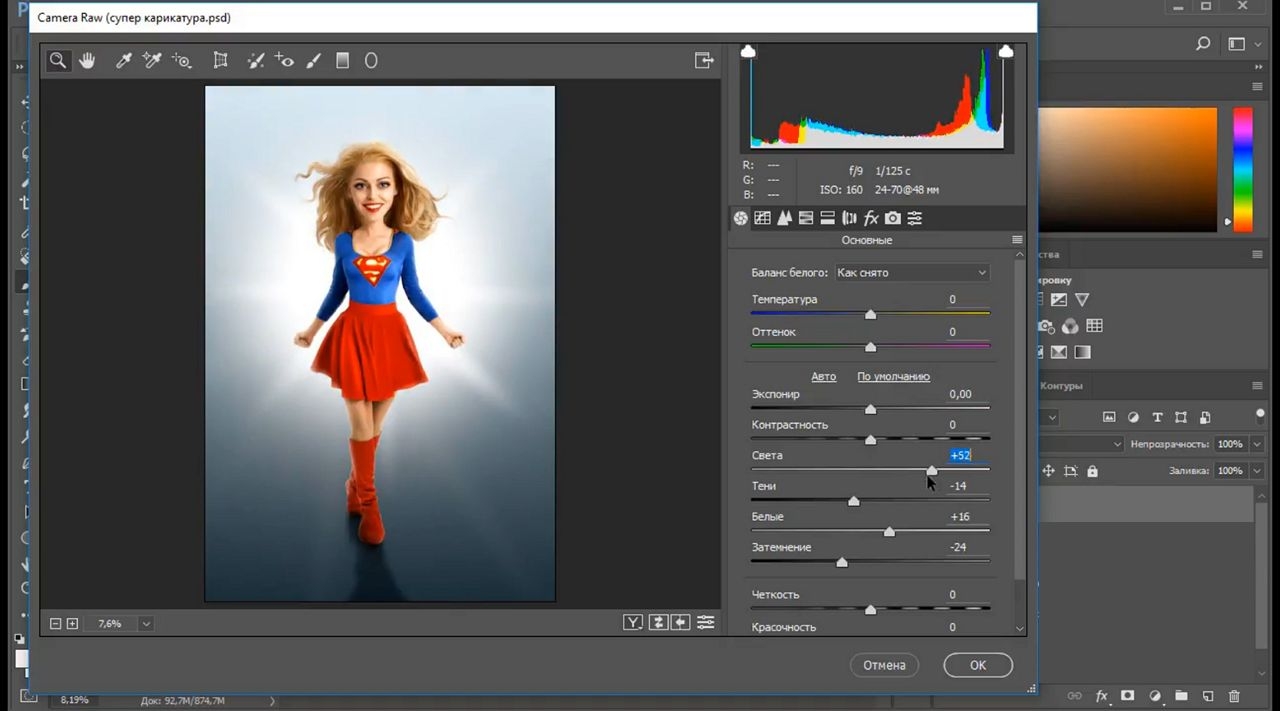
Task: Click the Тени slider handle
Action: click(x=853, y=501)
